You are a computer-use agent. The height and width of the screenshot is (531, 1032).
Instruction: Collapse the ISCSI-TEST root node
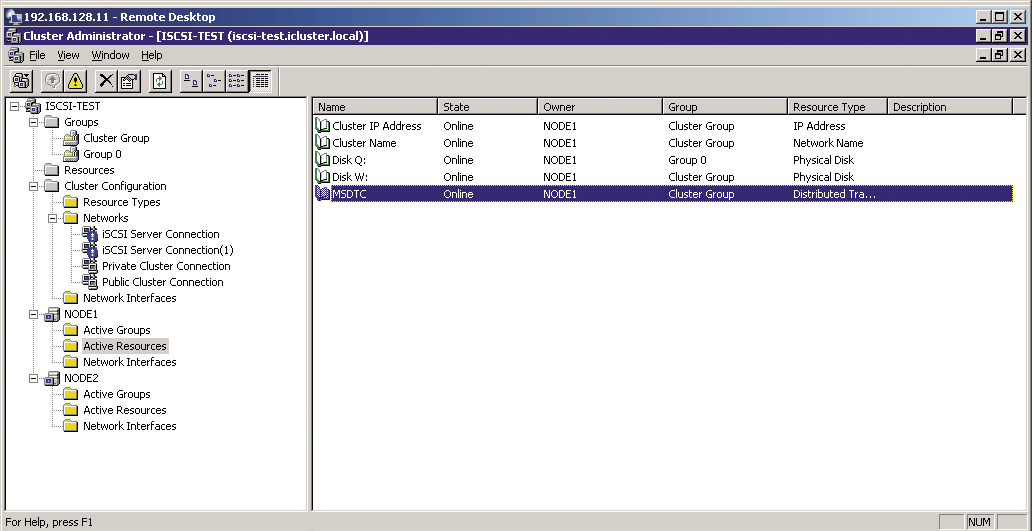(x=14, y=106)
